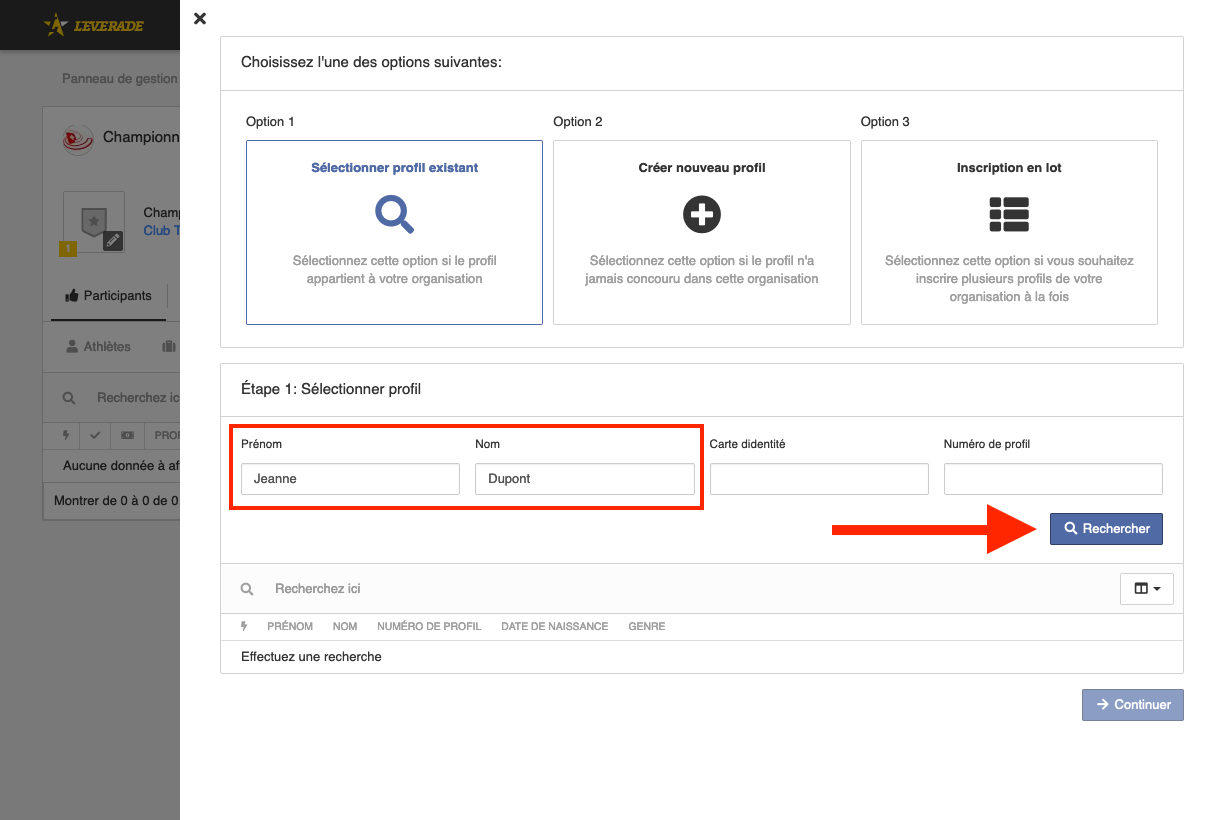Image resolution: width=1224 pixels, height=820 pixels.
Task: Click the championship logo icon
Action: click(79, 138)
